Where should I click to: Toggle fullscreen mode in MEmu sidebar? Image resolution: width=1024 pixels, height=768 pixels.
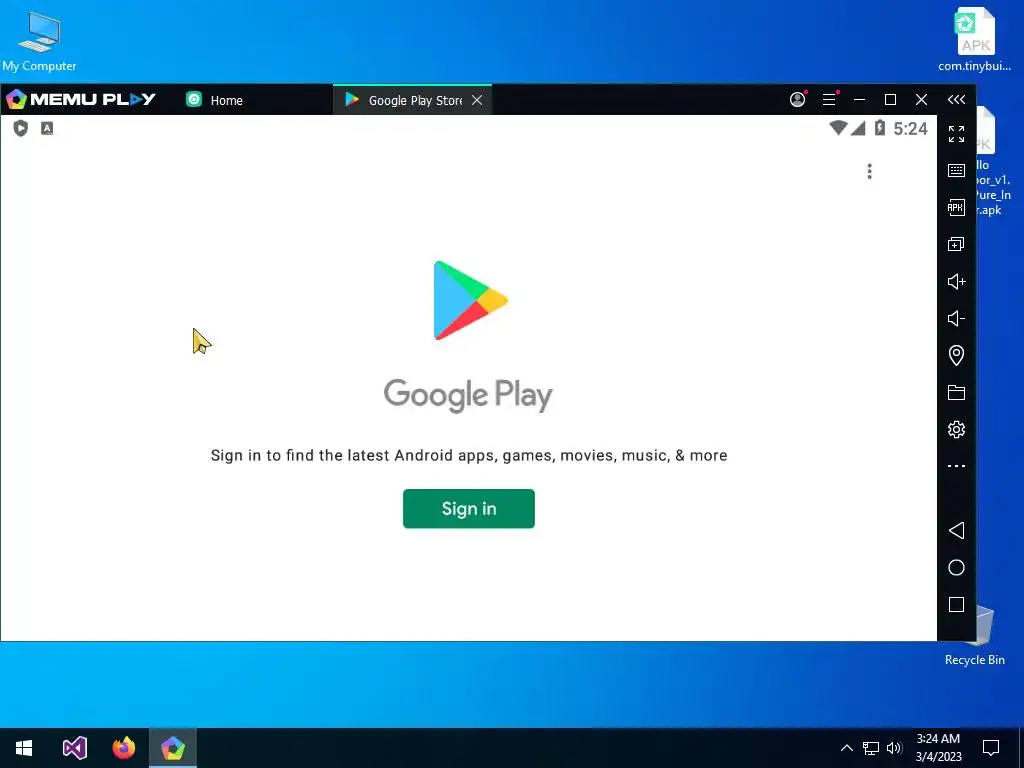coord(956,134)
